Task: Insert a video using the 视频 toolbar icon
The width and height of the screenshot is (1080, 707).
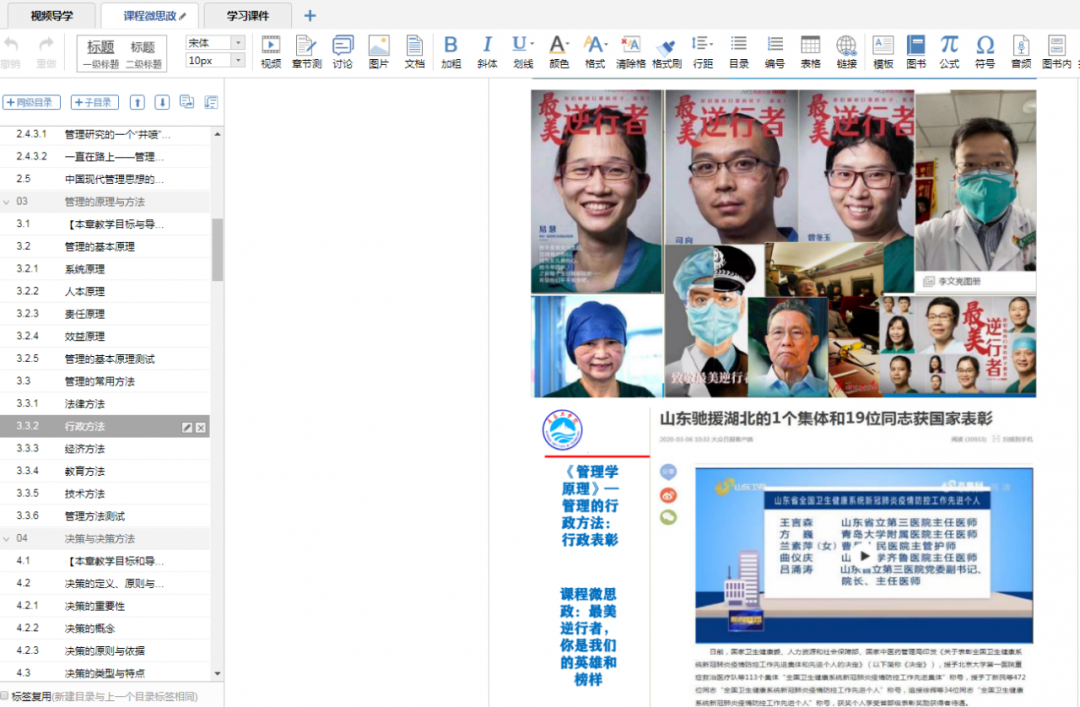Action: (270, 50)
